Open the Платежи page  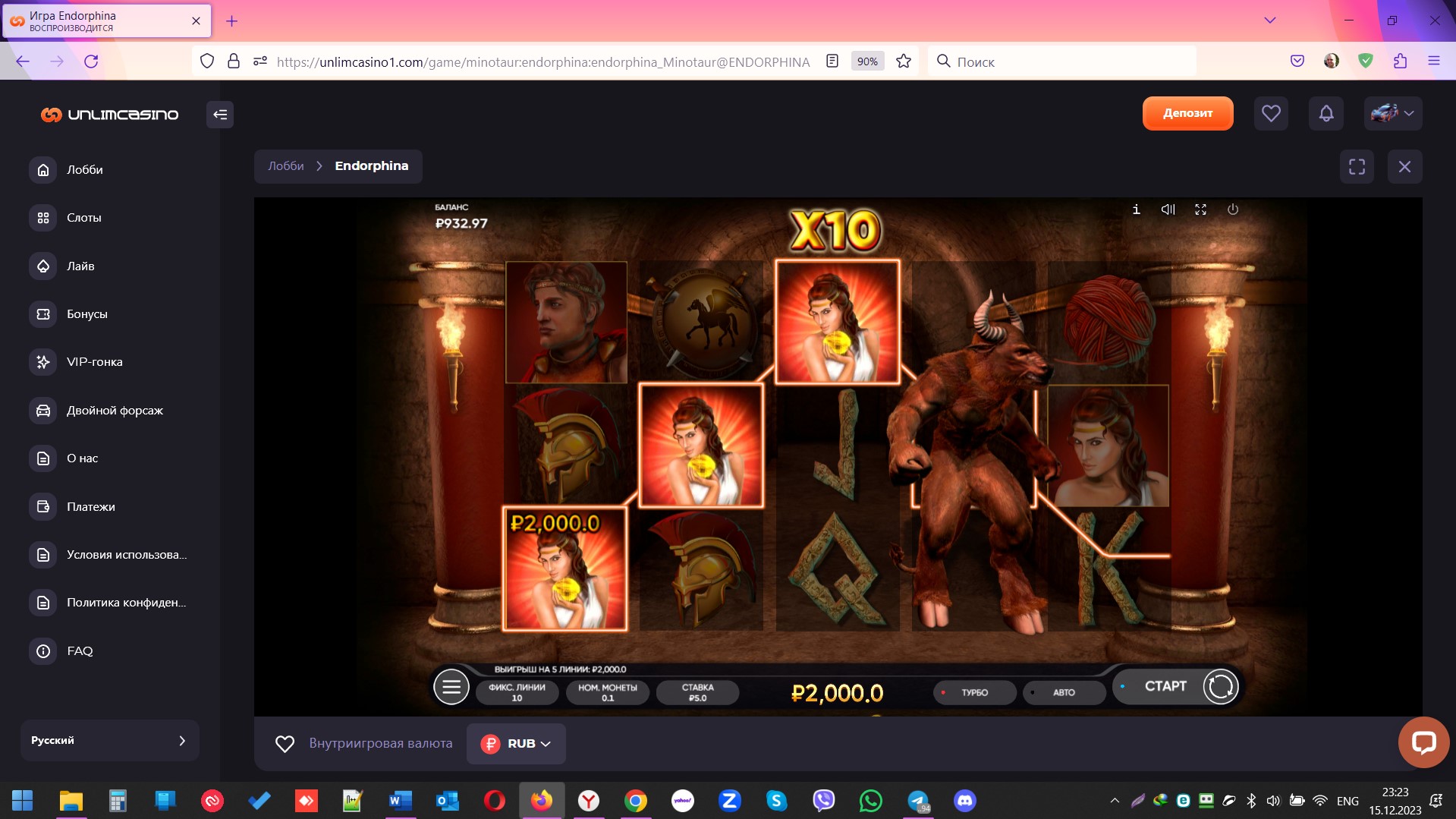(x=90, y=507)
